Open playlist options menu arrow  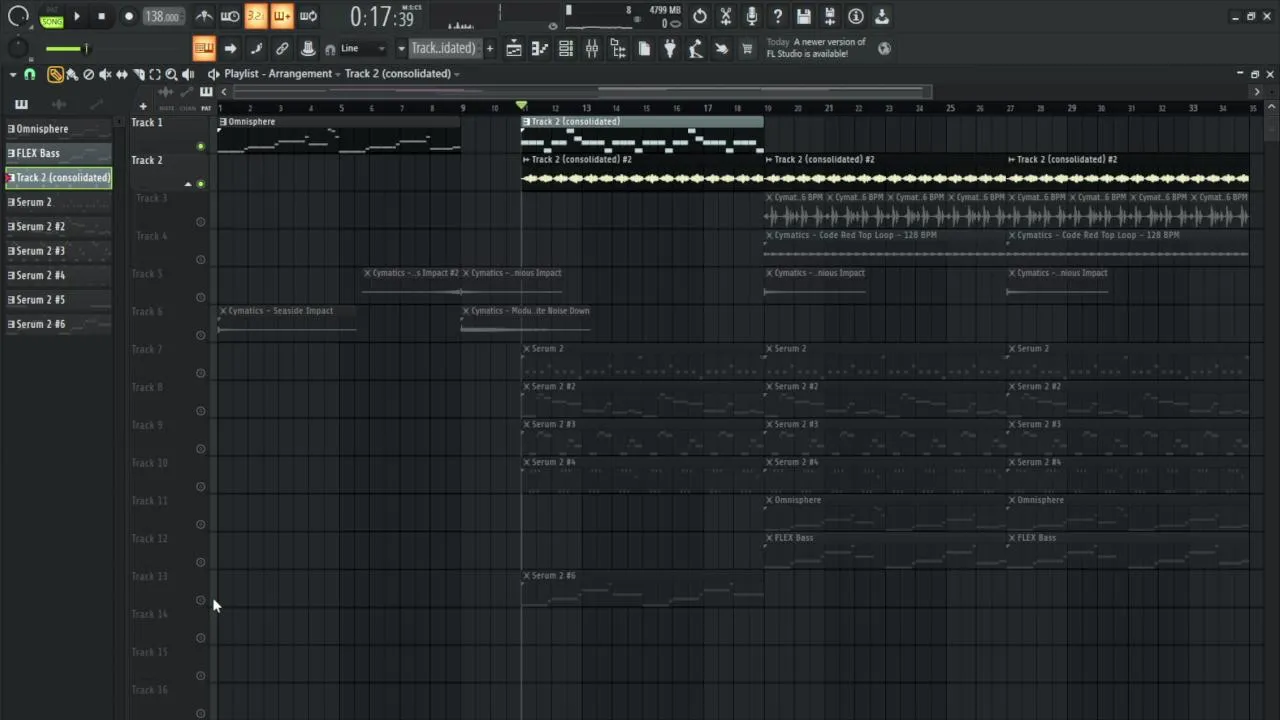[13, 74]
